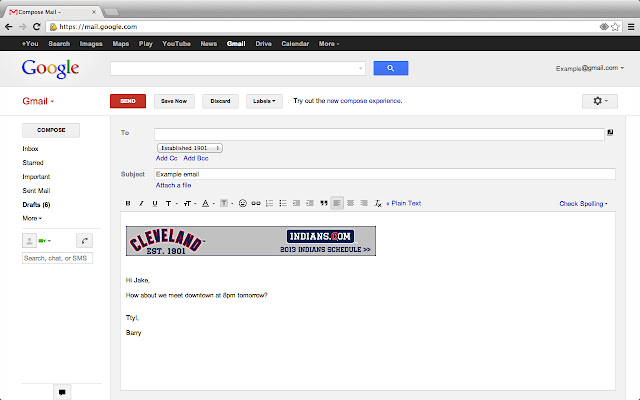Insert an emoticon
This screenshot has height=400, width=640.
242,203
